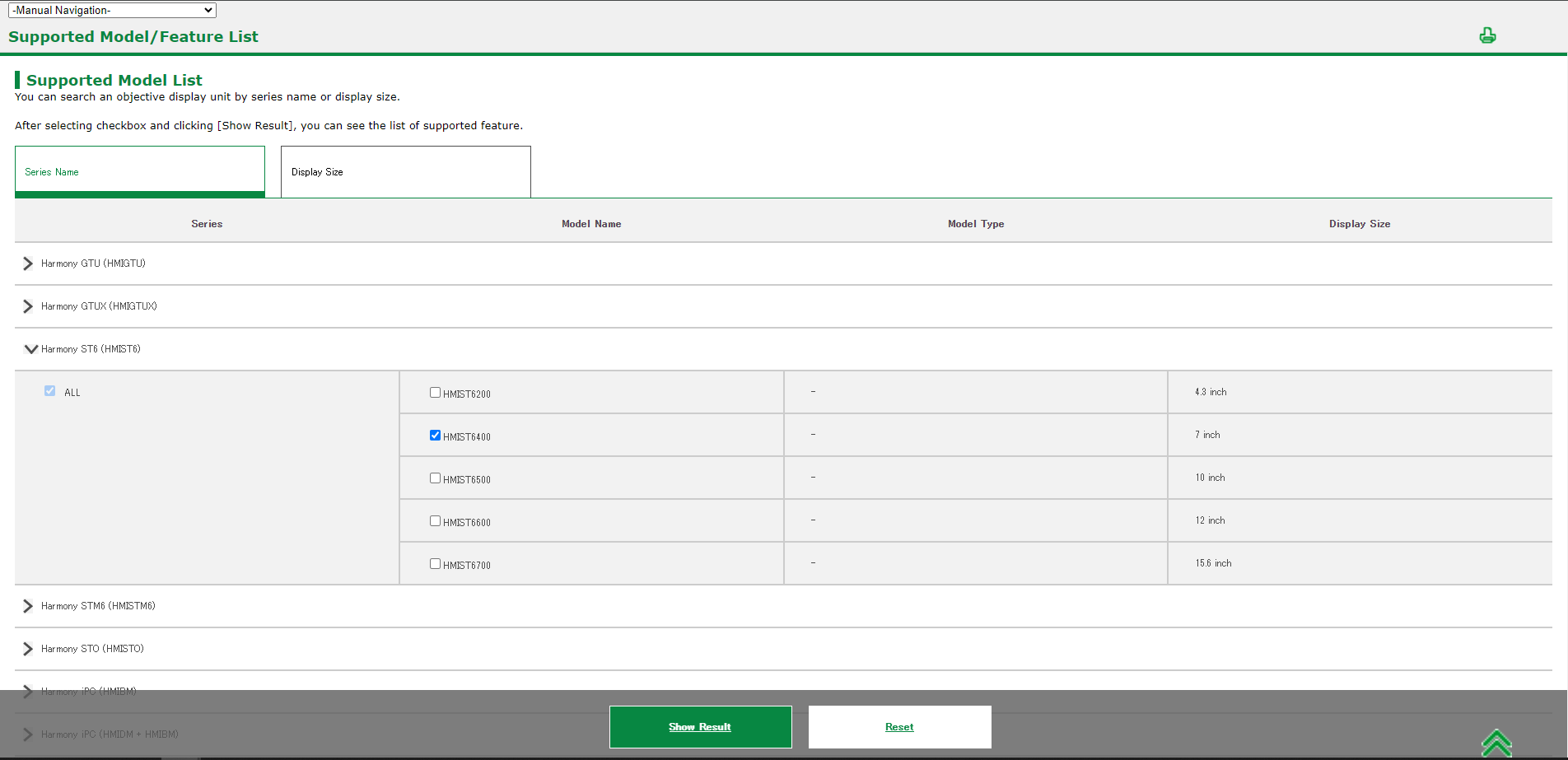1568x760 pixels.
Task: Check the HMIST6600 checkbox
Action: click(435, 521)
